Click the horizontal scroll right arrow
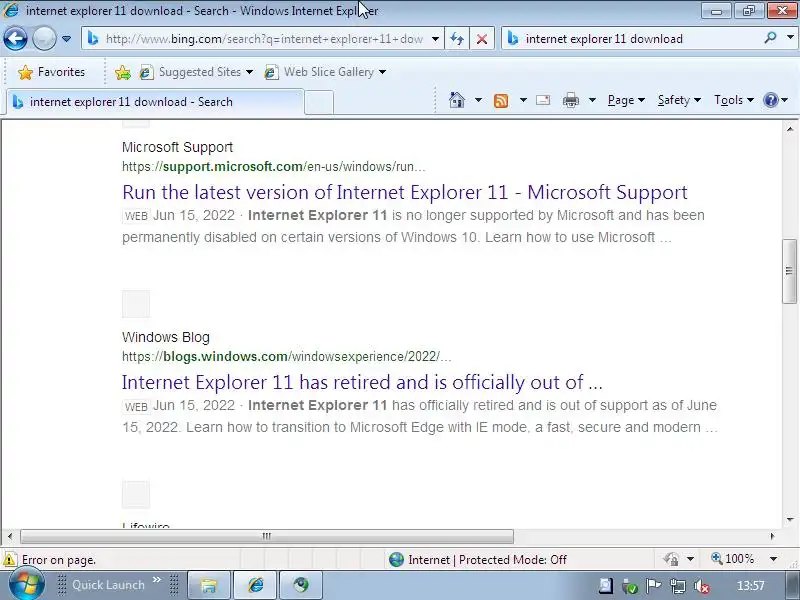This screenshot has width=800, height=600. point(772,536)
